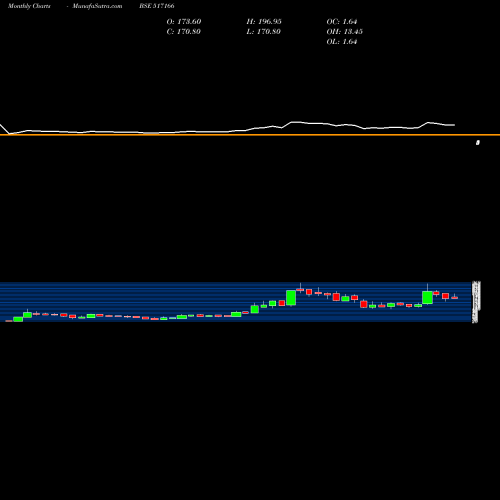
Task: Click the low value 'L: 170.80'
Action: 263,31
